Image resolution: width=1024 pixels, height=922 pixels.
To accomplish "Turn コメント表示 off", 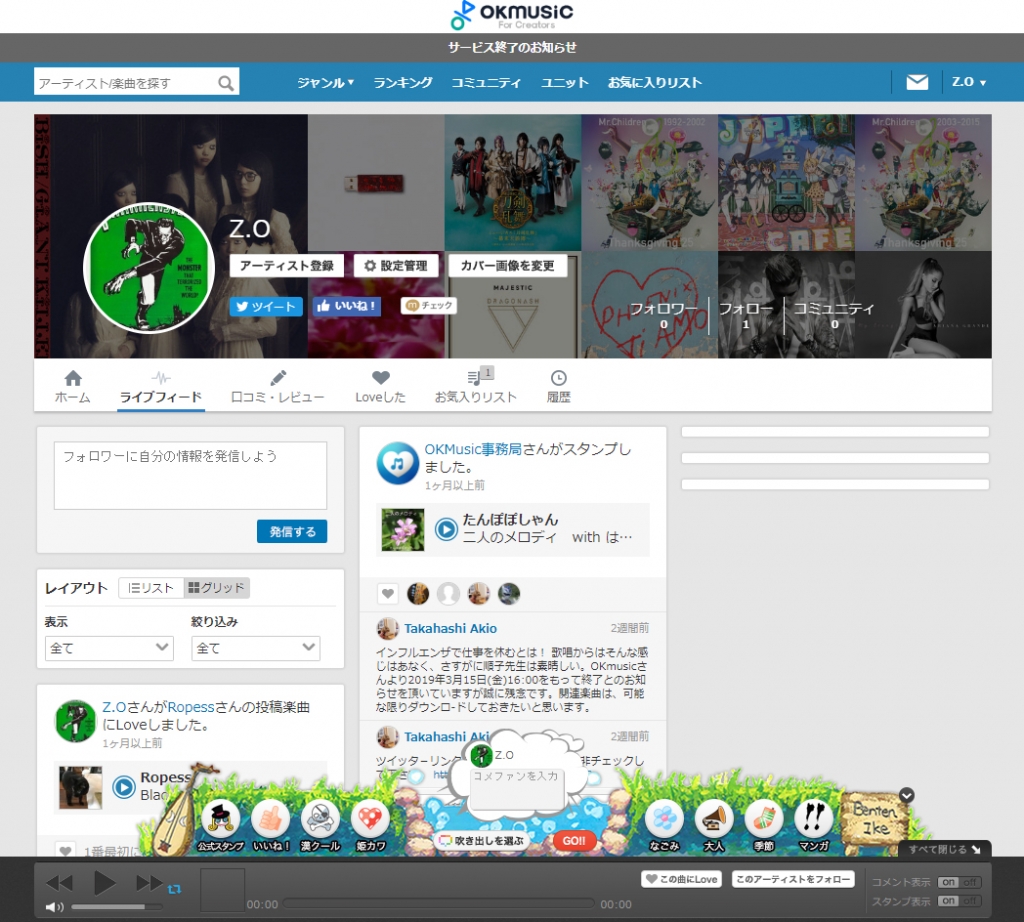I will click(x=970, y=882).
